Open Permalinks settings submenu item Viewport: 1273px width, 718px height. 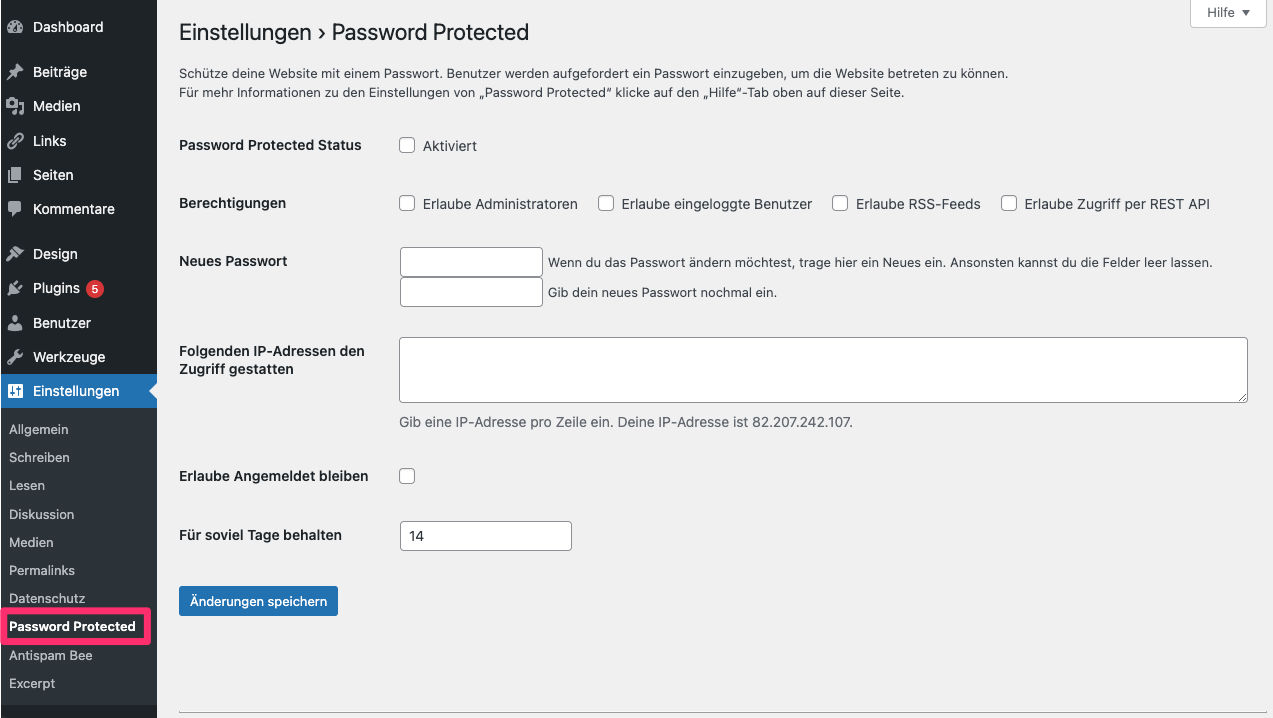(42, 570)
